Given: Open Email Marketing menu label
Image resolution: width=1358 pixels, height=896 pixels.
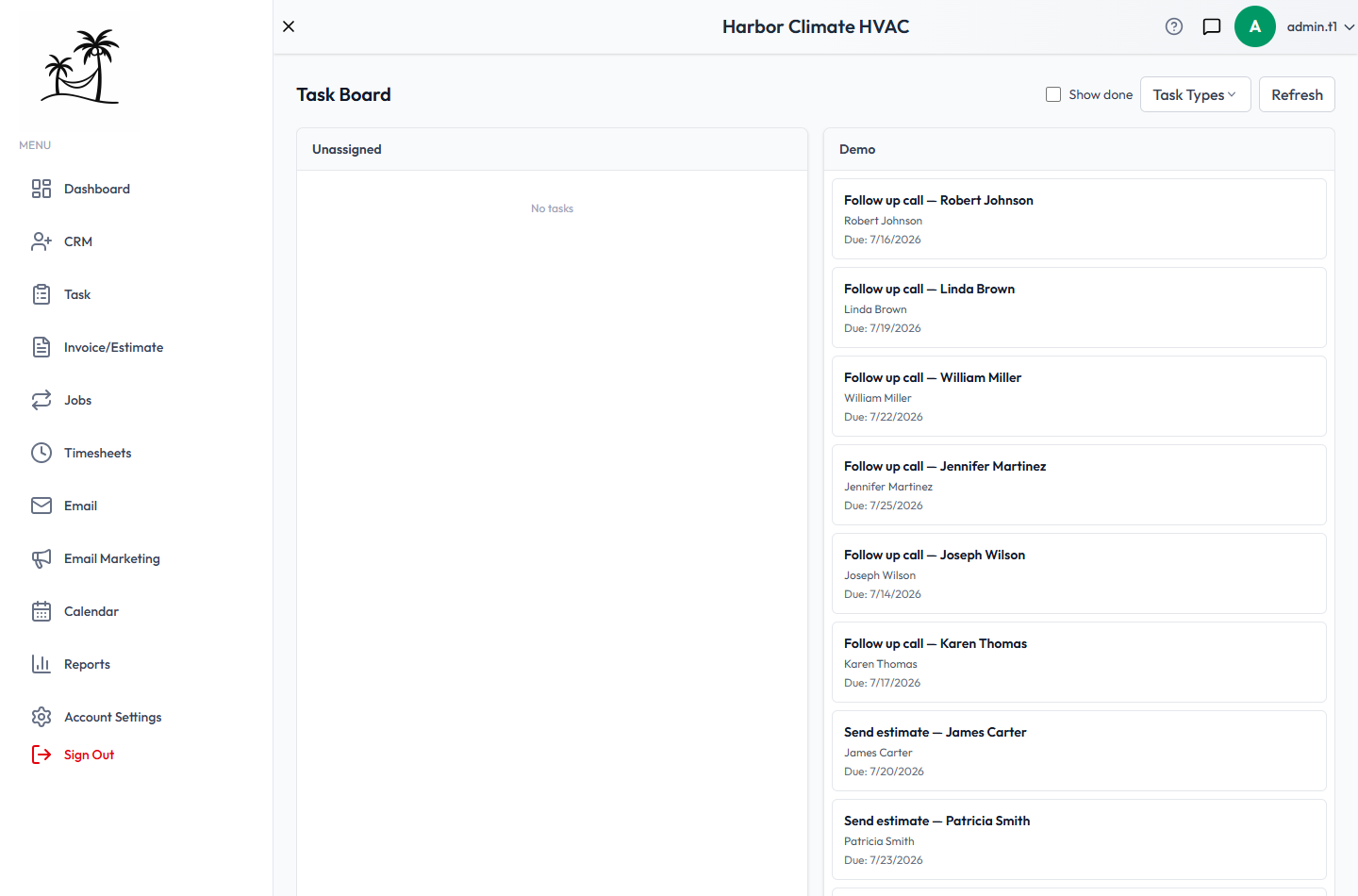Looking at the screenshot, I should (x=112, y=558).
